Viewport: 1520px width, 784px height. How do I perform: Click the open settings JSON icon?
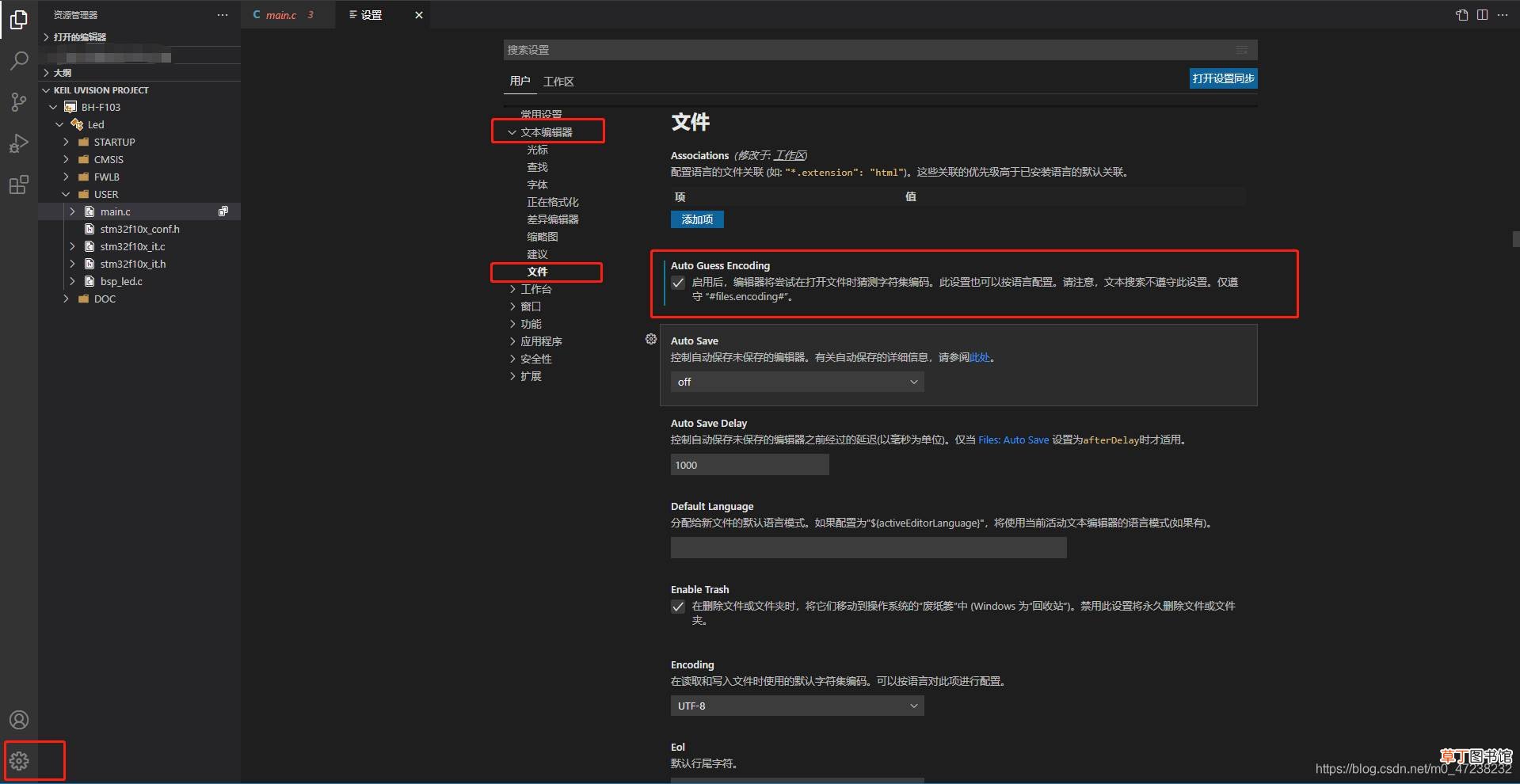pyautogui.click(x=1462, y=15)
